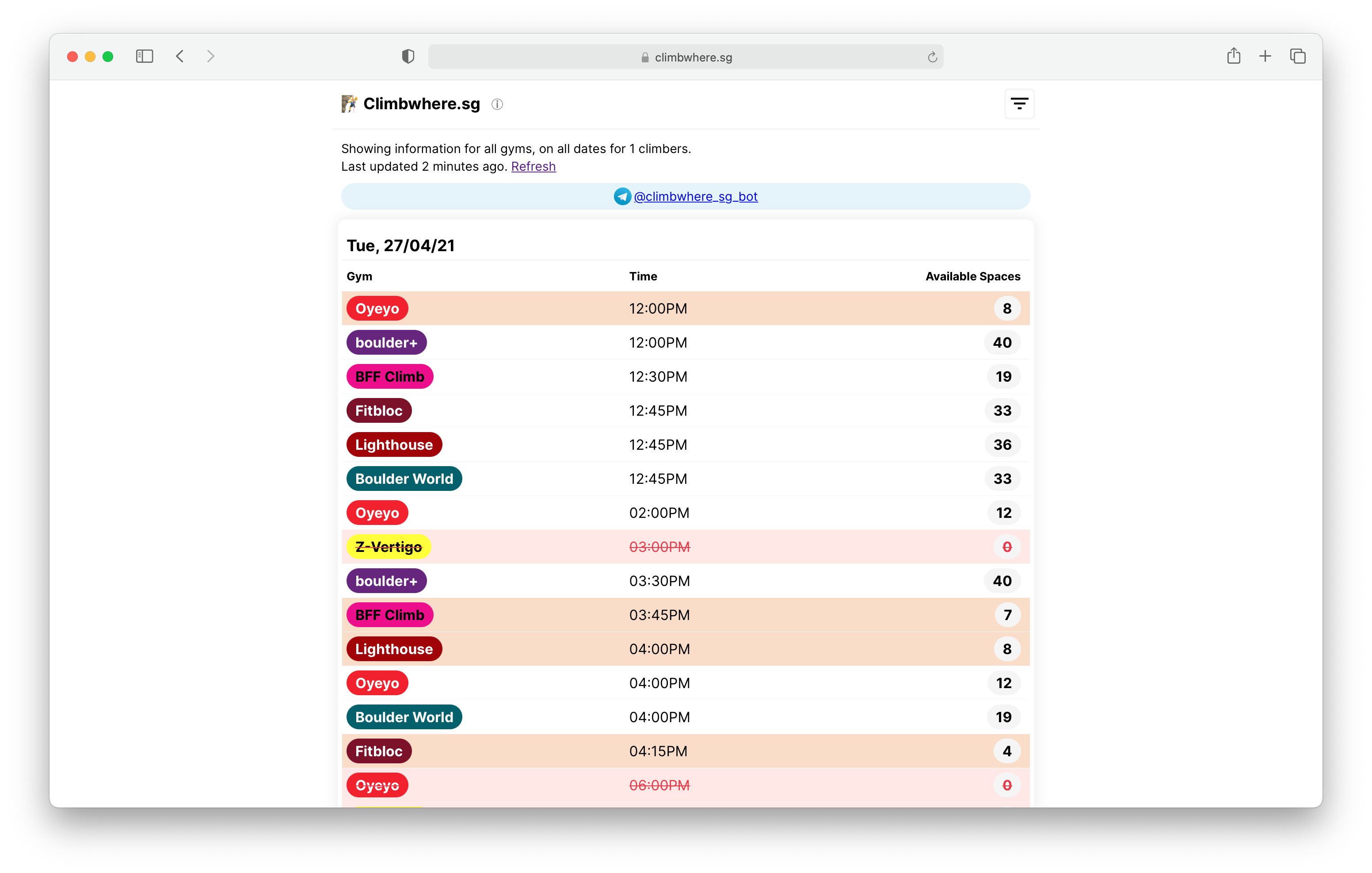Select the BFF Climb tag at 03:45PM

point(390,615)
